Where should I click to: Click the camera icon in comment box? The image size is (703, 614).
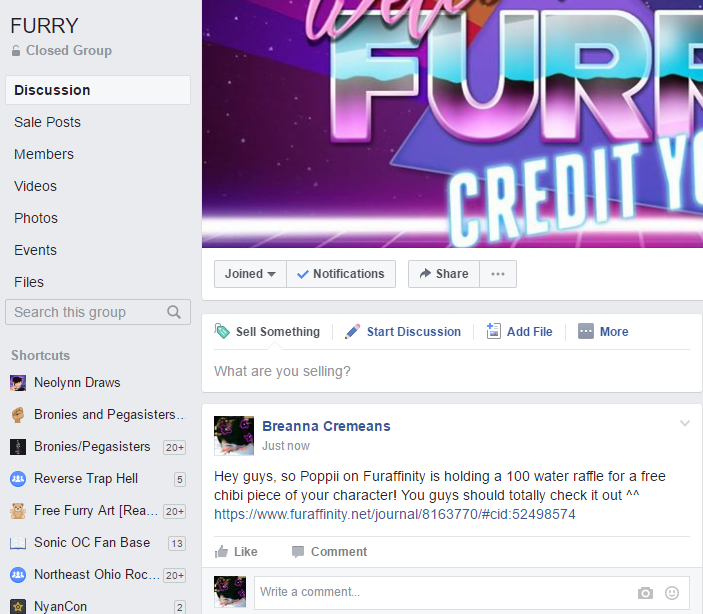tap(645, 593)
